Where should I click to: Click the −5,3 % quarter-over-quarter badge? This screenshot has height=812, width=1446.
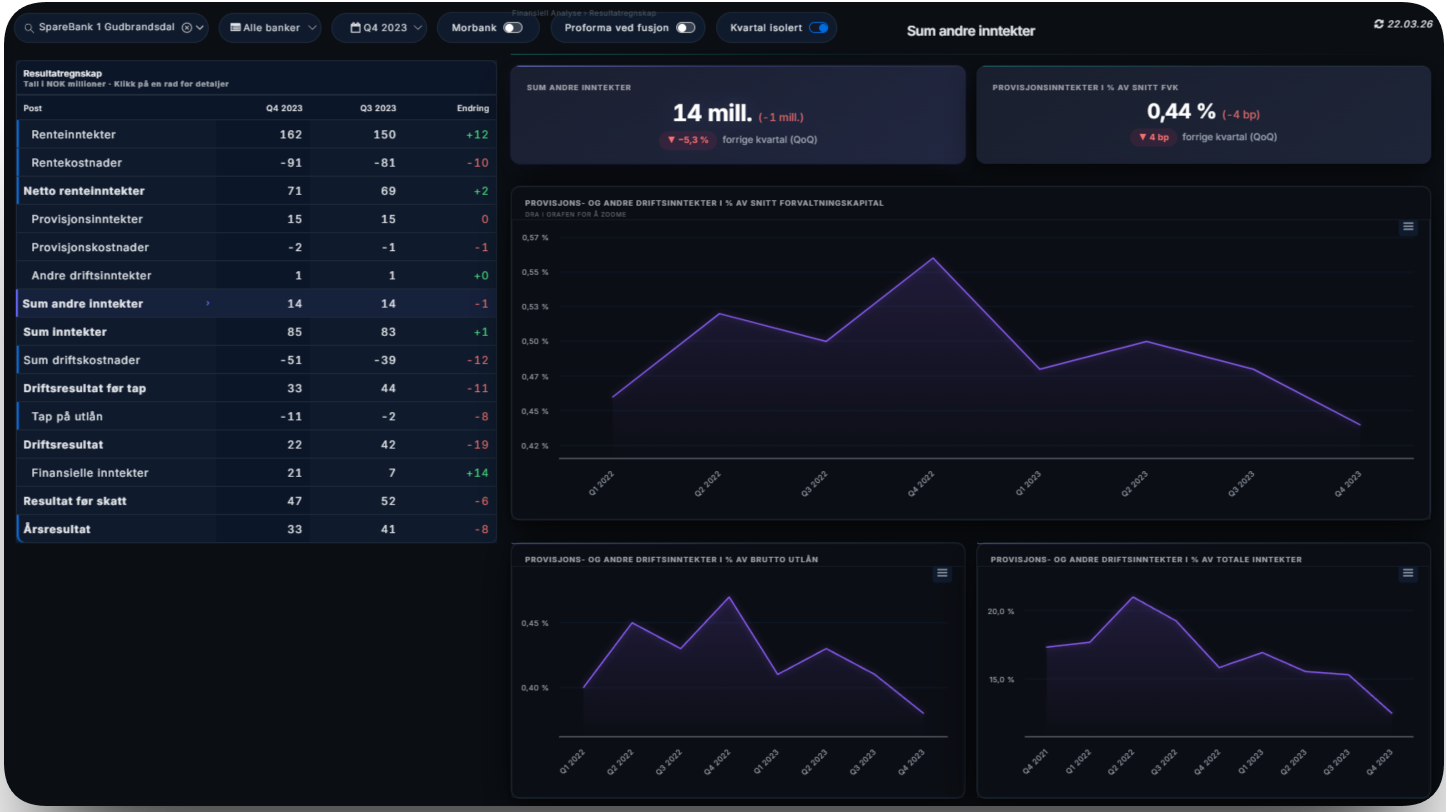click(x=687, y=139)
